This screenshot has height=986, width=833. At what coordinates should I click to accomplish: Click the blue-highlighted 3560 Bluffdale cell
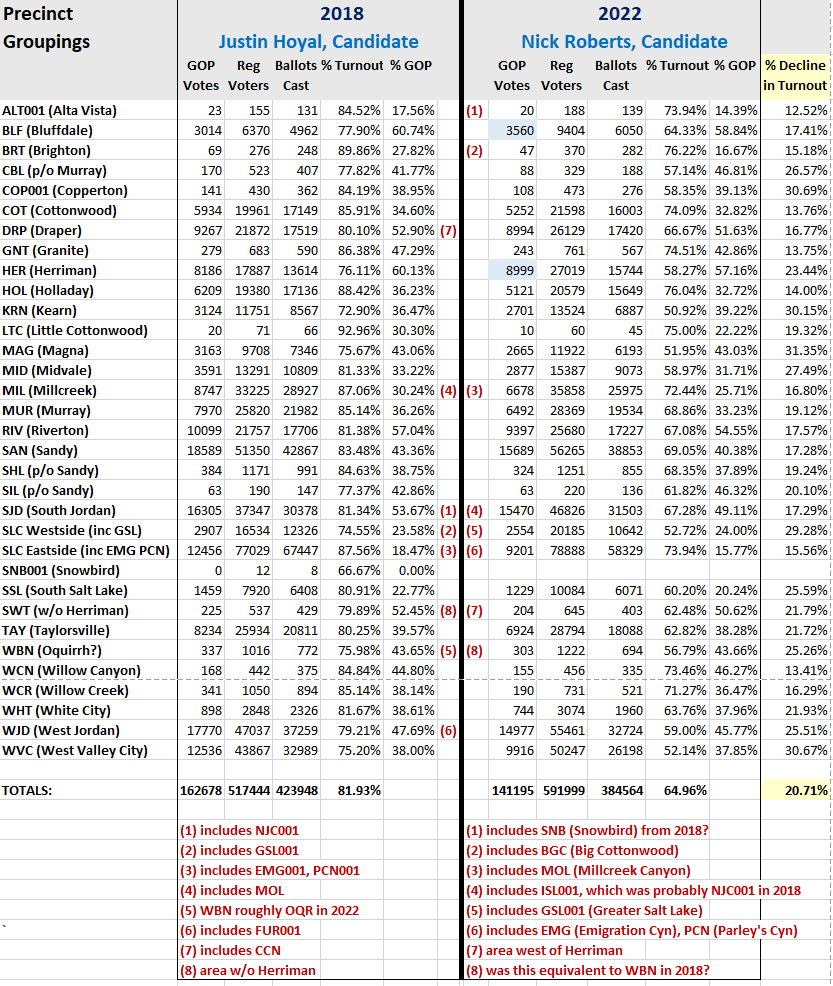(x=512, y=130)
